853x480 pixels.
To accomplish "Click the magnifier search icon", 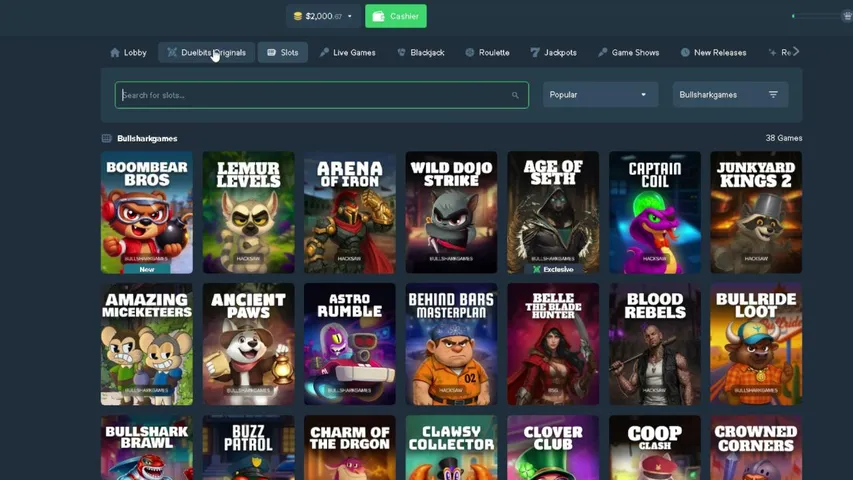I will (x=515, y=95).
